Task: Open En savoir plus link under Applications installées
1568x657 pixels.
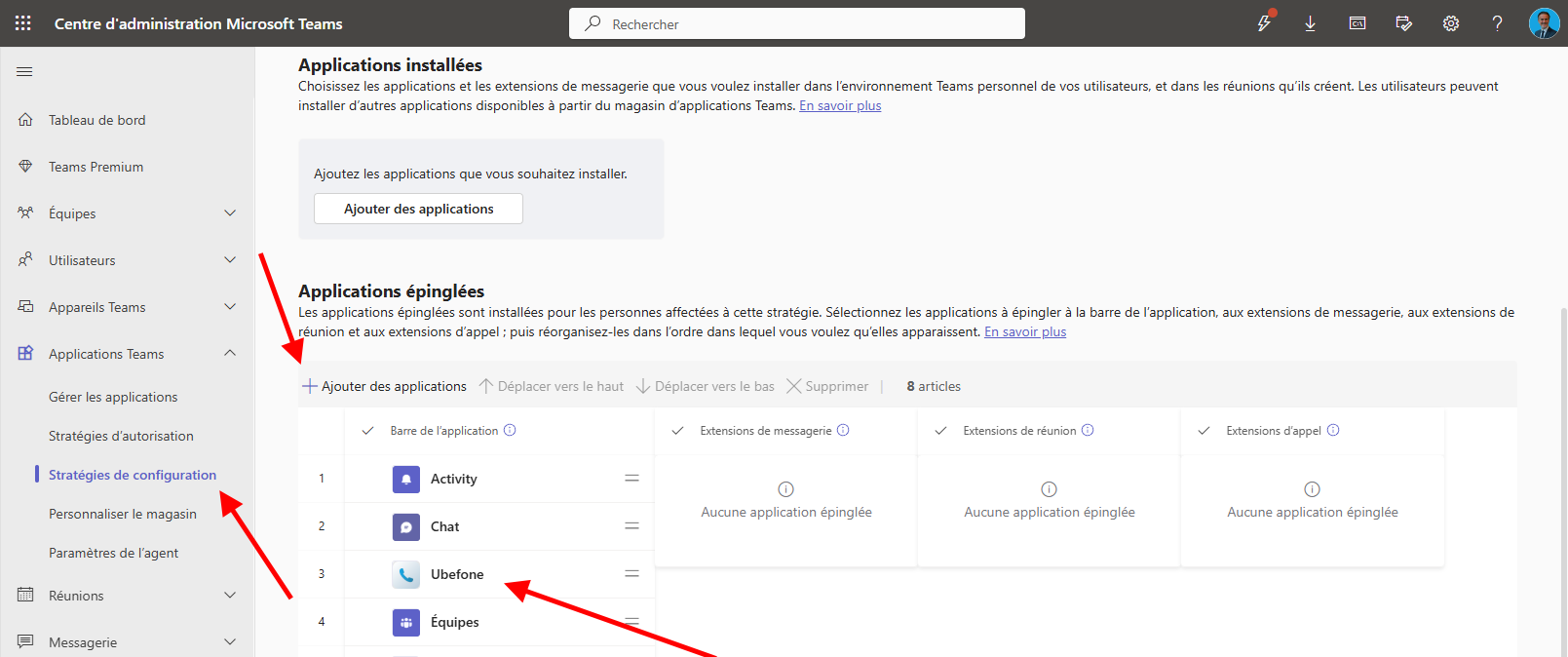Action: [x=840, y=105]
